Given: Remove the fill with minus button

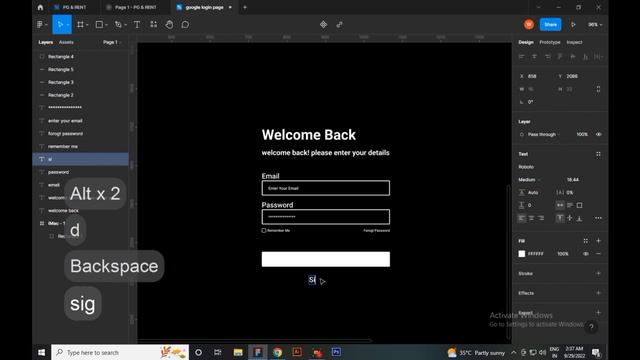Looking at the screenshot, I should coord(598,254).
